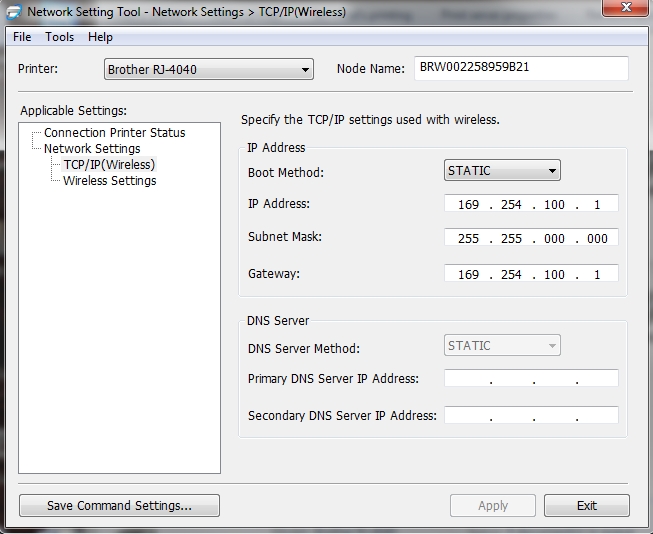Click the Exit button
The image size is (653, 534).
pyautogui.click(x=586, y=505)
